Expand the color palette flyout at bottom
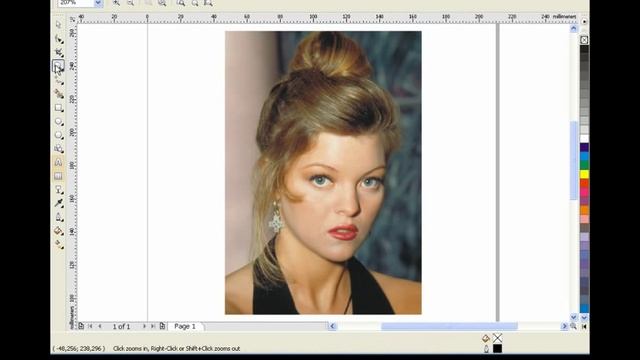640x360 pixels. click(584, 326)
